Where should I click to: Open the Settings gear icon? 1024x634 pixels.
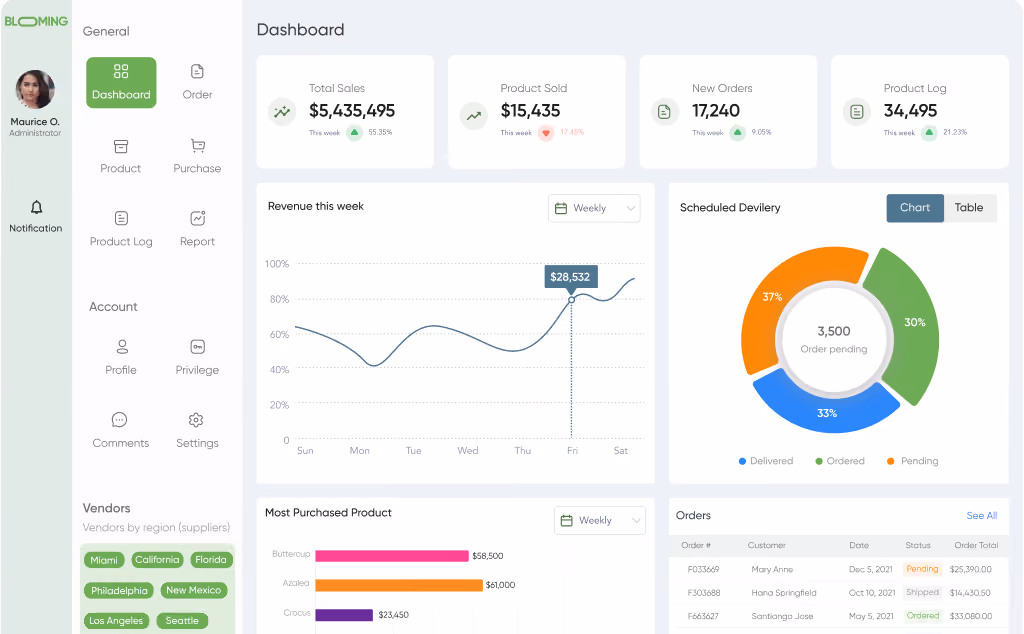(196, 419)
